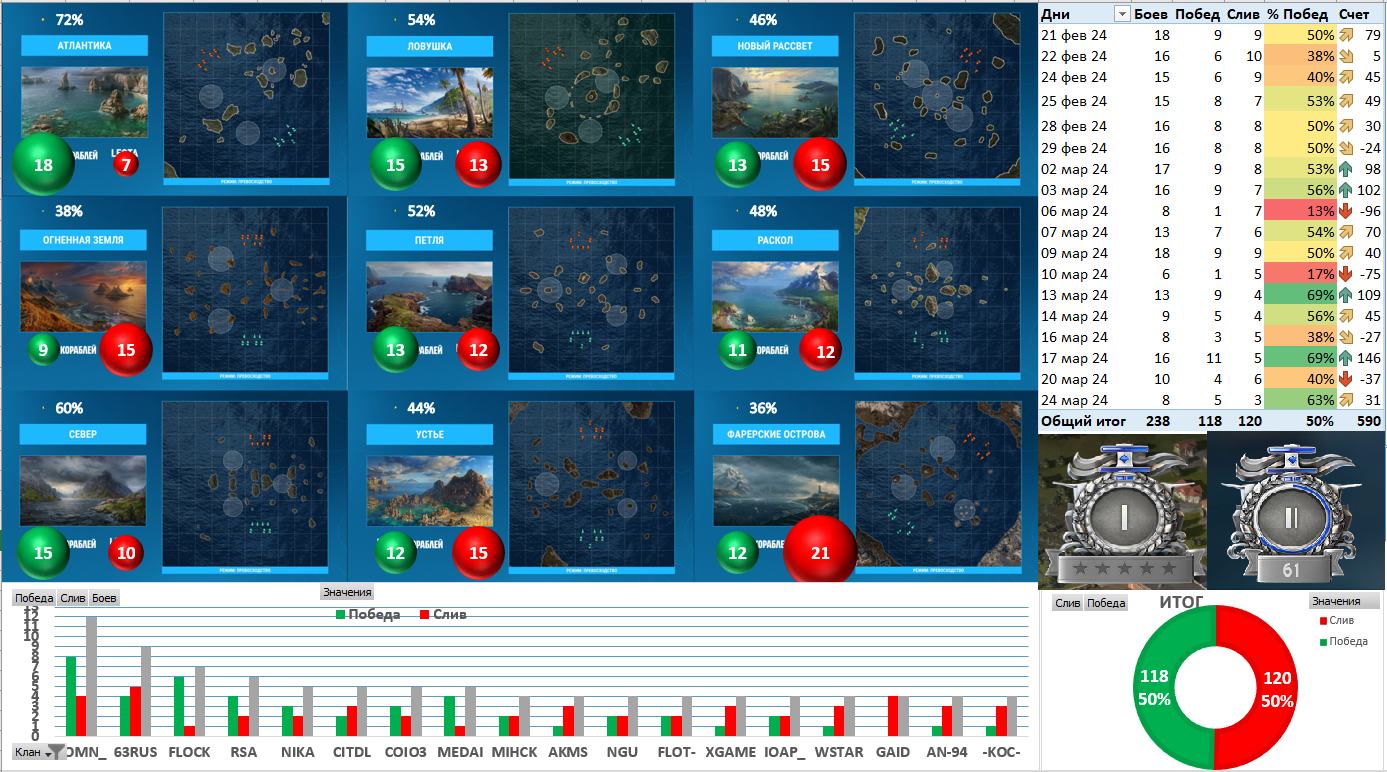Click the green 11 bubble on Раскол
The height and width of the screenshot is (772, 1387).
pyautogui.click(x=738, y=351)
